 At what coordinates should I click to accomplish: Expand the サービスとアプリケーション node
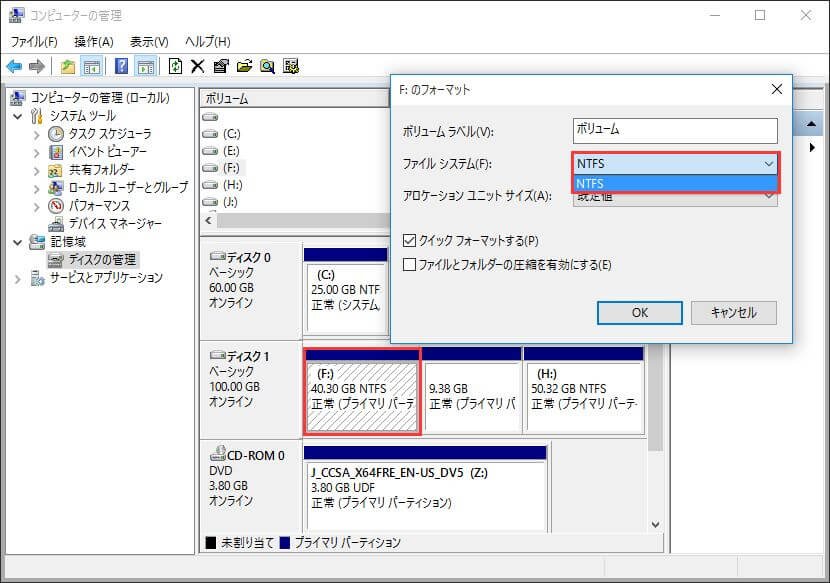point(18,278)
